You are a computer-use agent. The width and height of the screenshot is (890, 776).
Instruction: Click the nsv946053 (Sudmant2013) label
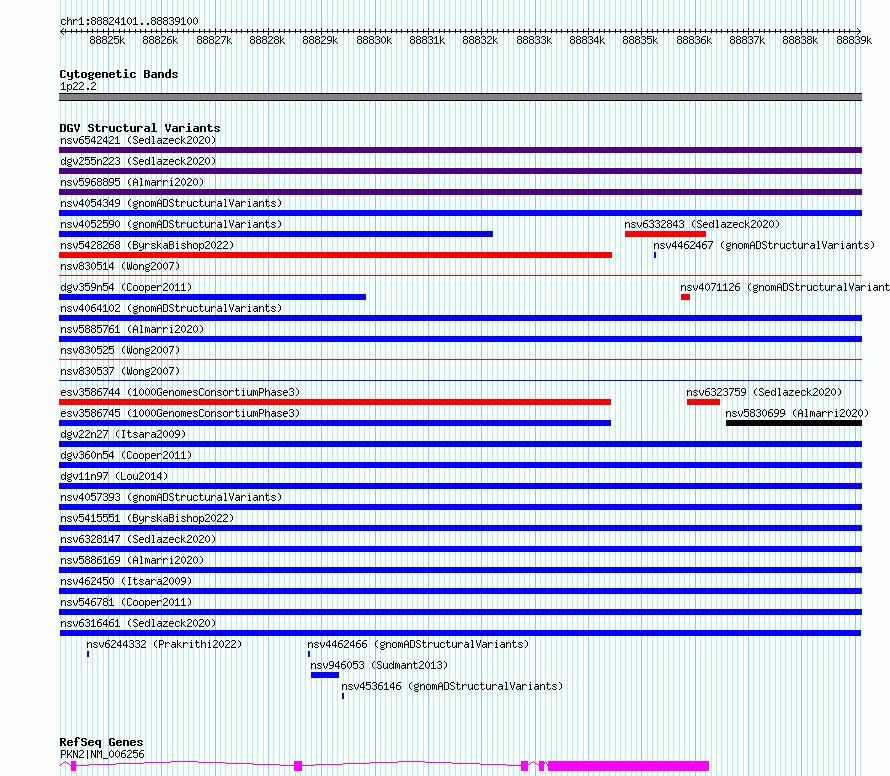(379, 665)
